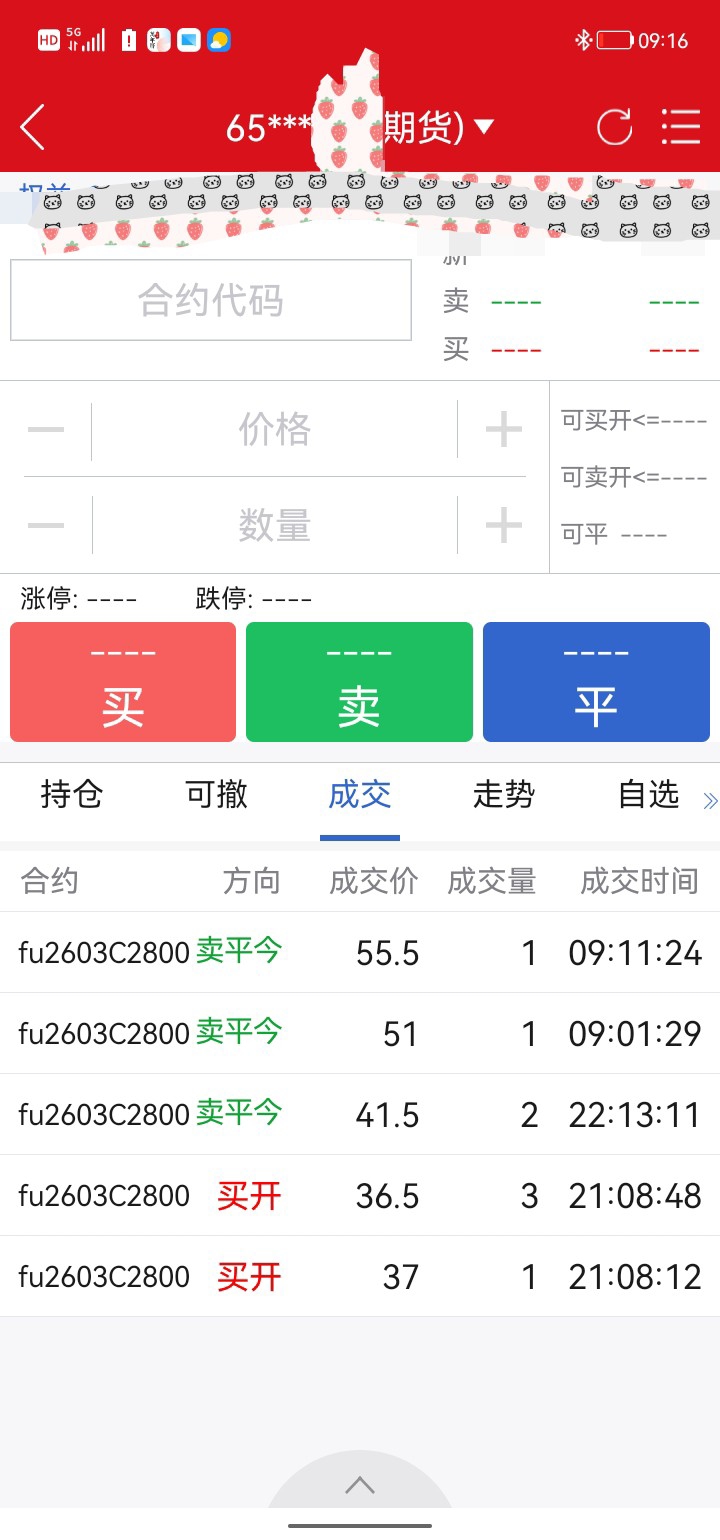Tap the 41.5 trade price cell
Image resolution: width=720 pixels, height=1540 pixels.
point(387,1115)
